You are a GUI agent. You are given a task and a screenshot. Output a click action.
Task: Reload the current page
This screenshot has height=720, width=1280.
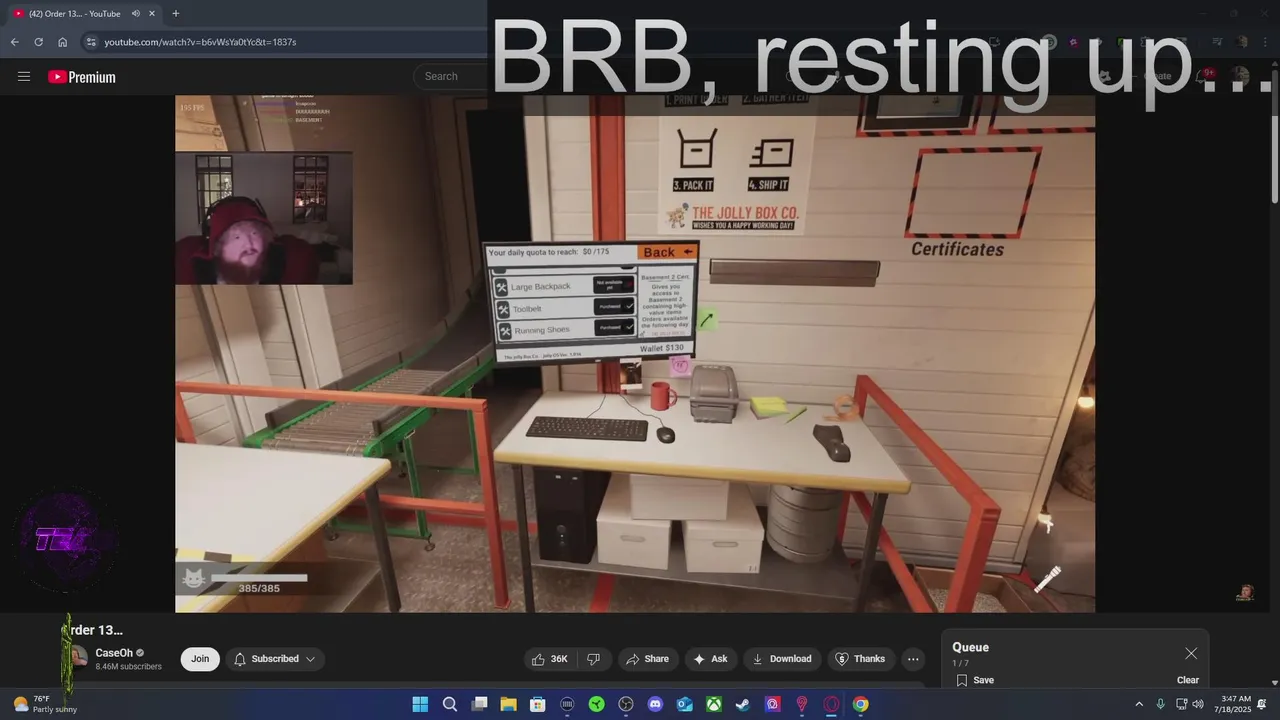pyautogui.click(x=39, y=42)
